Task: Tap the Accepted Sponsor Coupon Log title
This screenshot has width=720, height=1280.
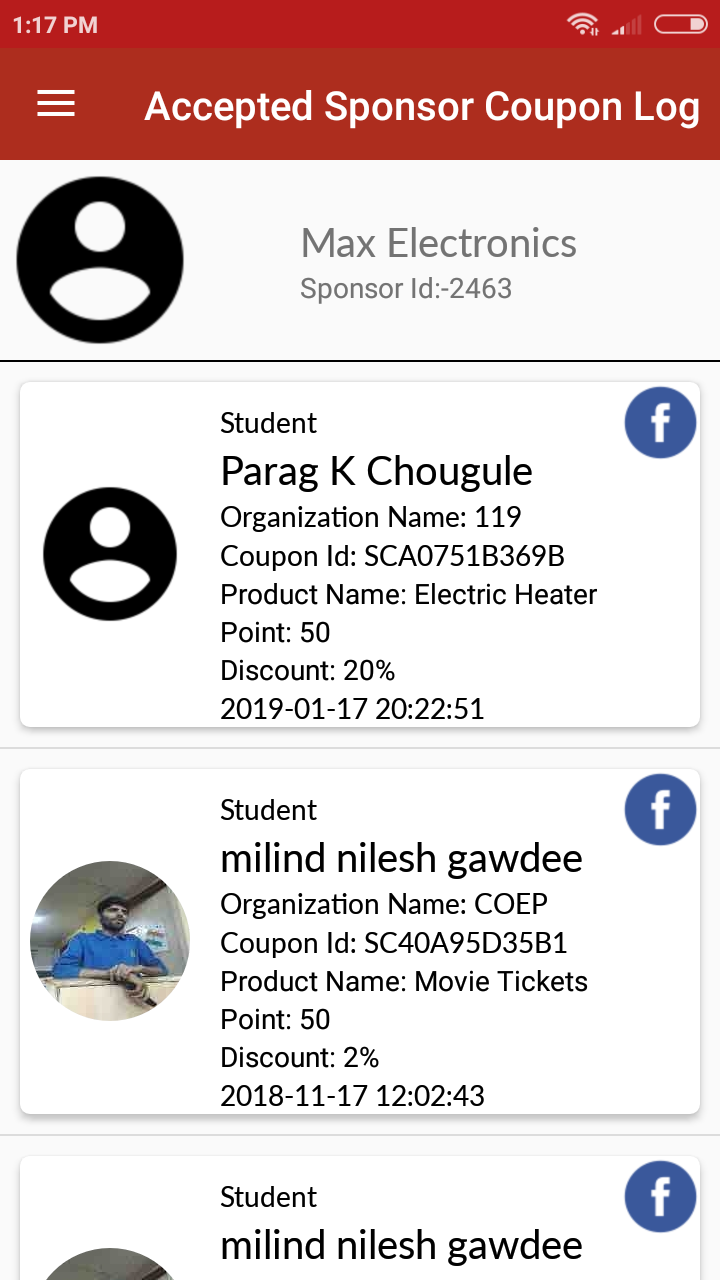Action: pos(422,106)
